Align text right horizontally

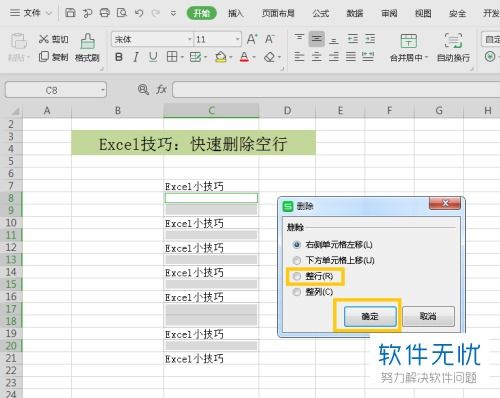pos(334,57)
